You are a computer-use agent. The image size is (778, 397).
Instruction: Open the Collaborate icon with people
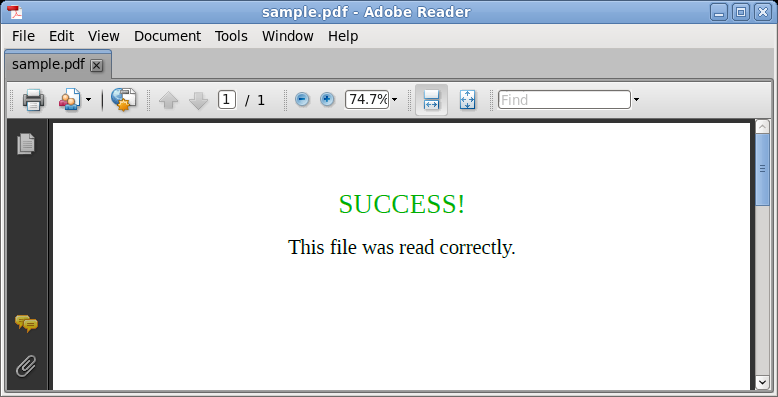[70, 100]
